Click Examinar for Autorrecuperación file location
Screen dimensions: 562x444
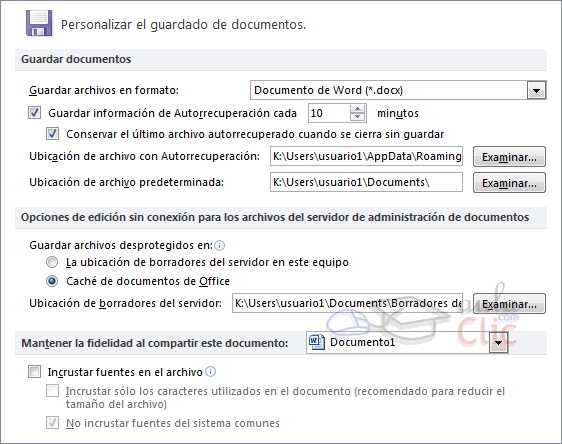pos(509,157)
